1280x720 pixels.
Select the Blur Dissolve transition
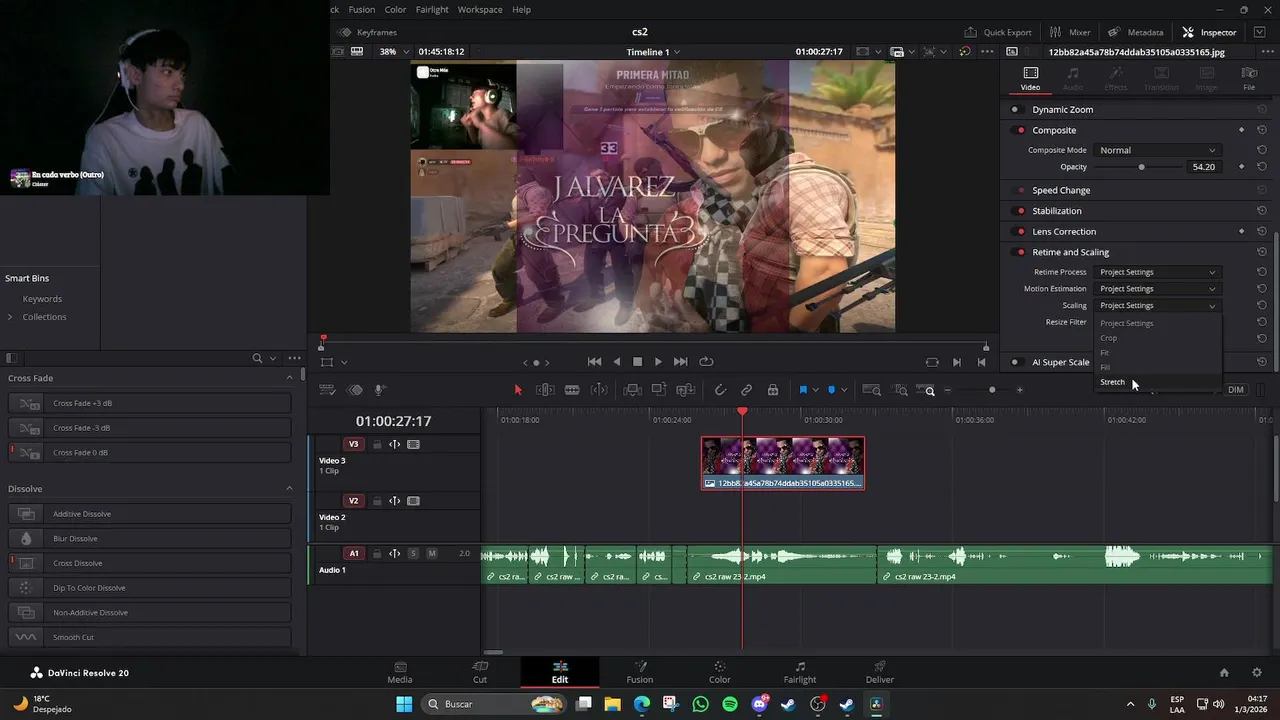click(150, 538)
